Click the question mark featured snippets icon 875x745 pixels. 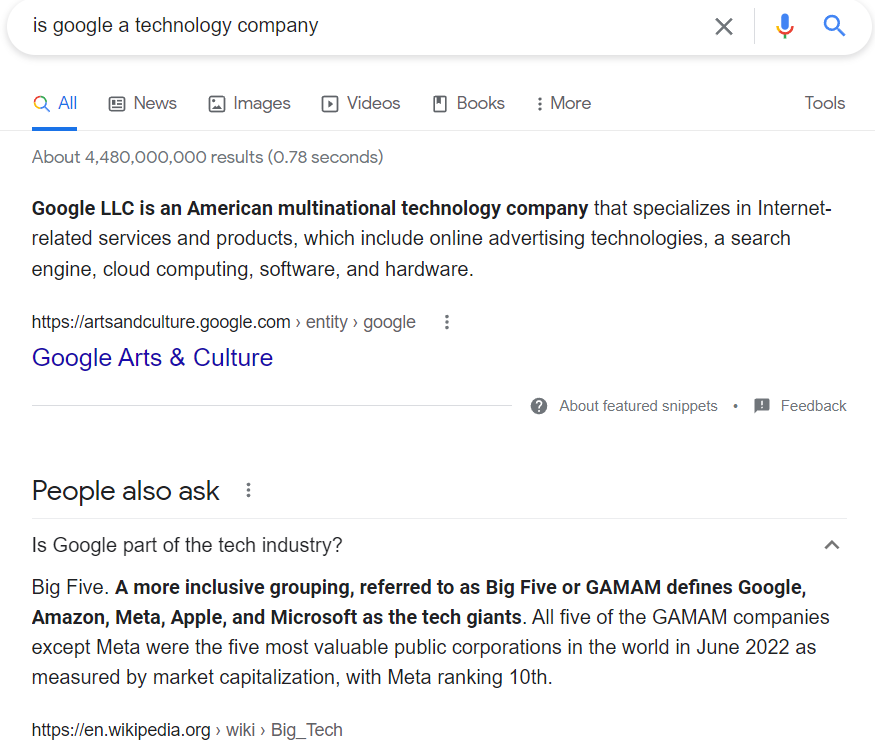[539, 406]
